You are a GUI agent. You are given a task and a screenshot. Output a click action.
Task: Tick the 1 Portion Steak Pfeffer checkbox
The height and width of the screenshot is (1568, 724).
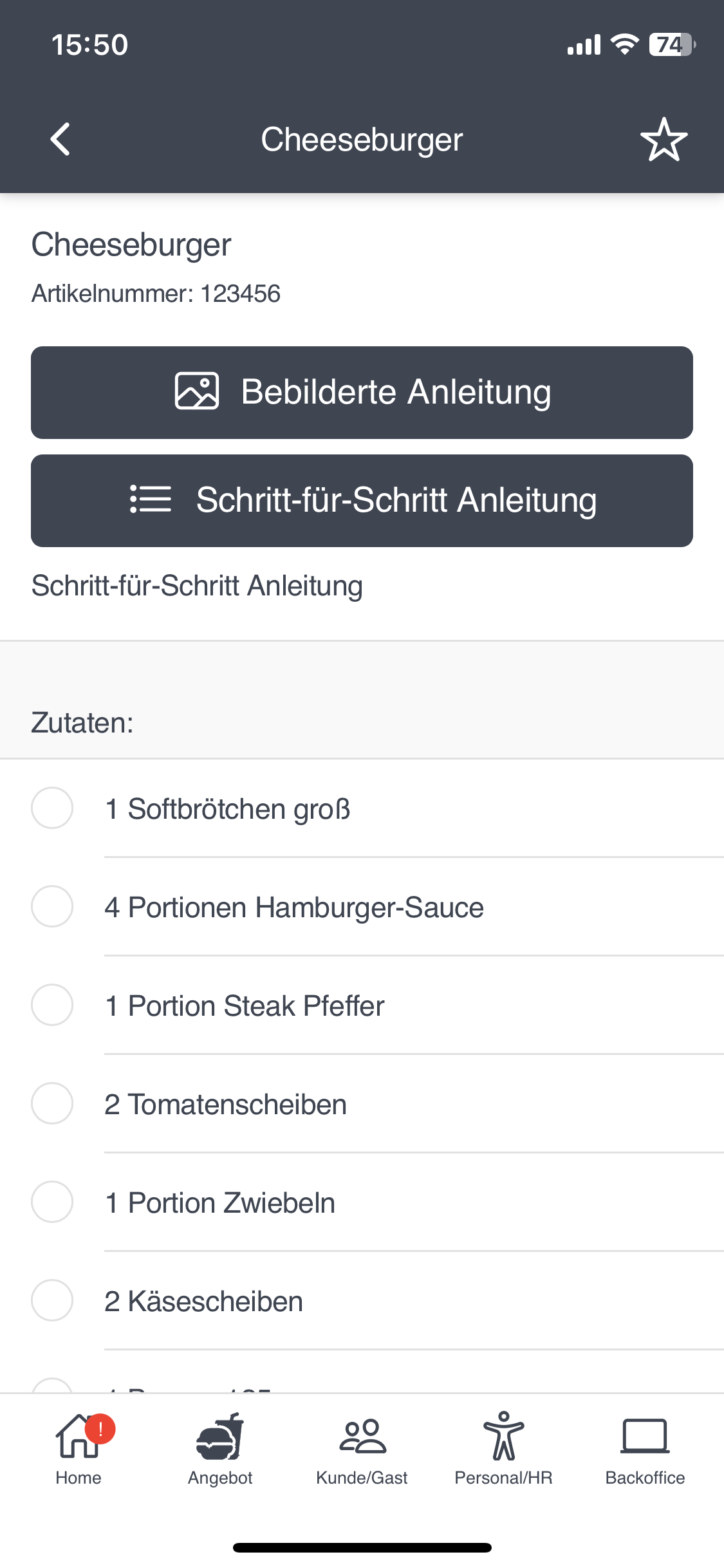(52, 1005)
